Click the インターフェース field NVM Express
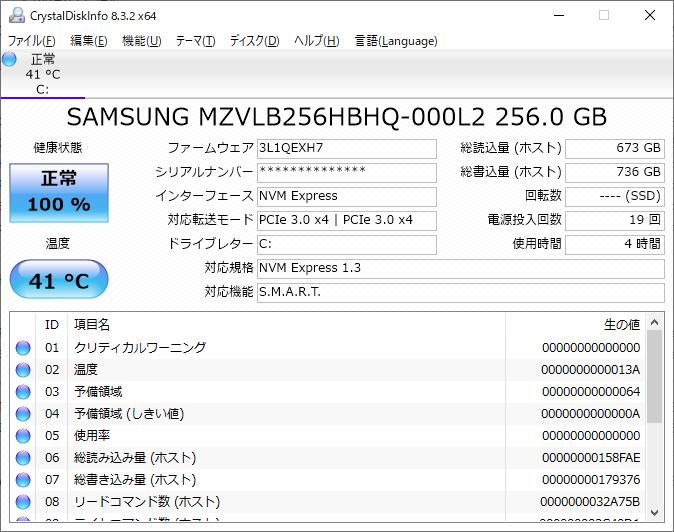Screen dimensions: 674x532 click(x=347, y=197)
